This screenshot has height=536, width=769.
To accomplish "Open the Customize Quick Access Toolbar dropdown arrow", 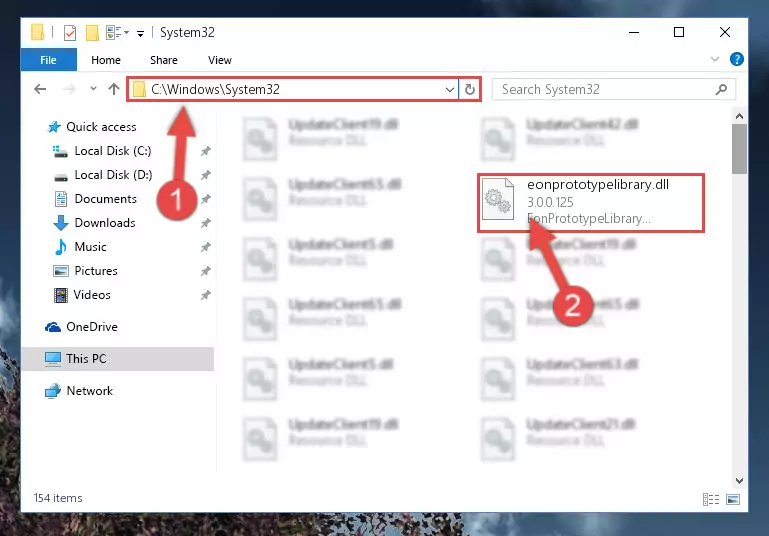I will [140, 33].
